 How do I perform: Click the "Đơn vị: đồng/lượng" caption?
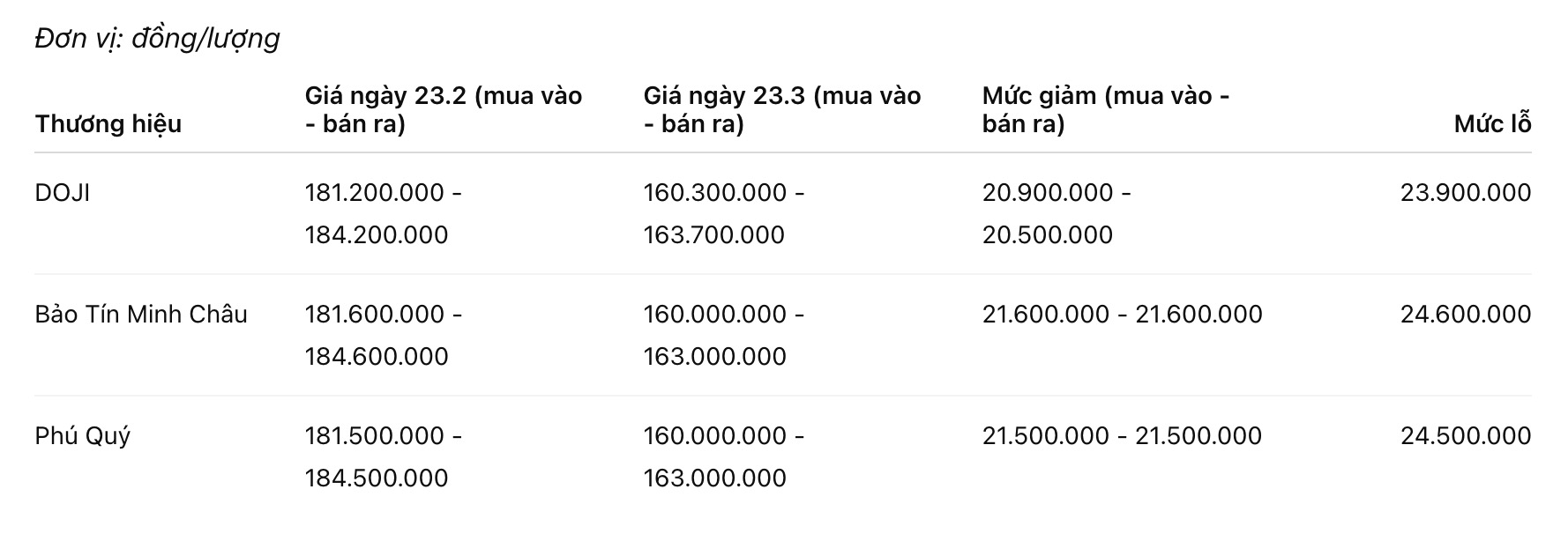click(x=157, y=38)
